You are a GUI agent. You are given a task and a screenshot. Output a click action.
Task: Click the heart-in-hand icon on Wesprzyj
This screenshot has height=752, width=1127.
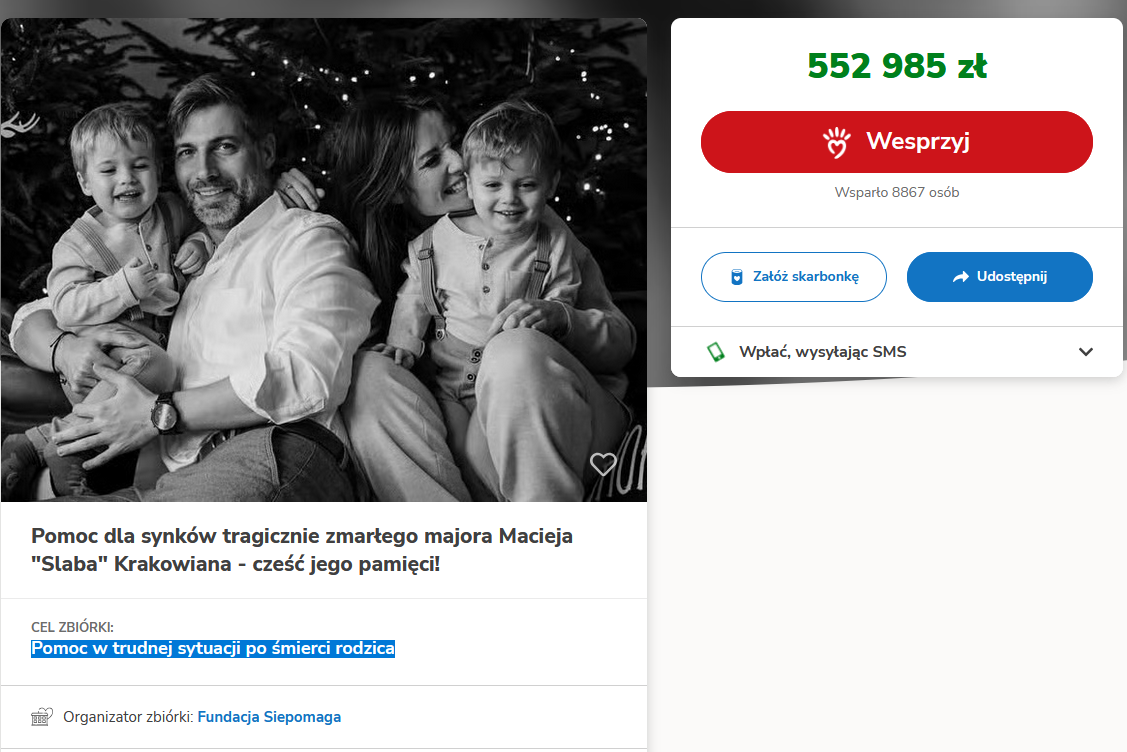837,143
